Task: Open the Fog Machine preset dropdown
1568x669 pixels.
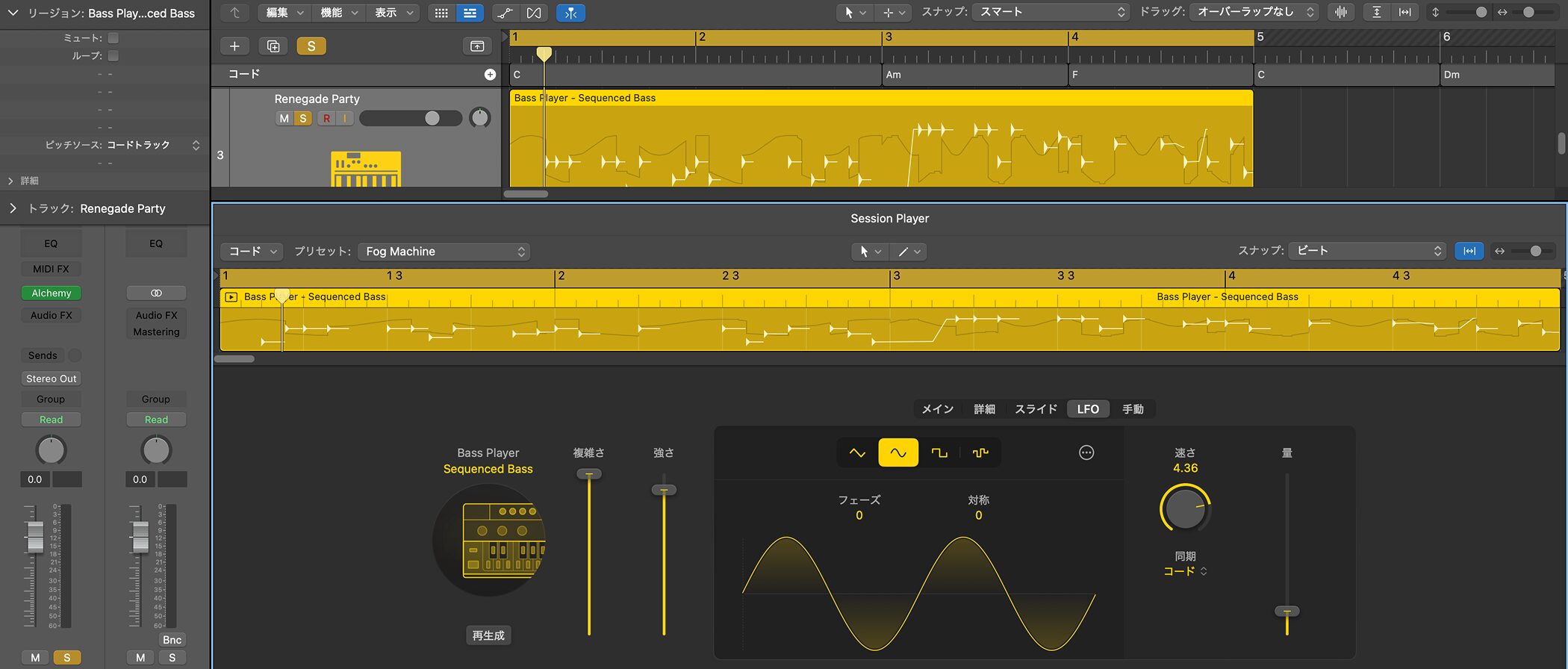Action: [444, 252]
